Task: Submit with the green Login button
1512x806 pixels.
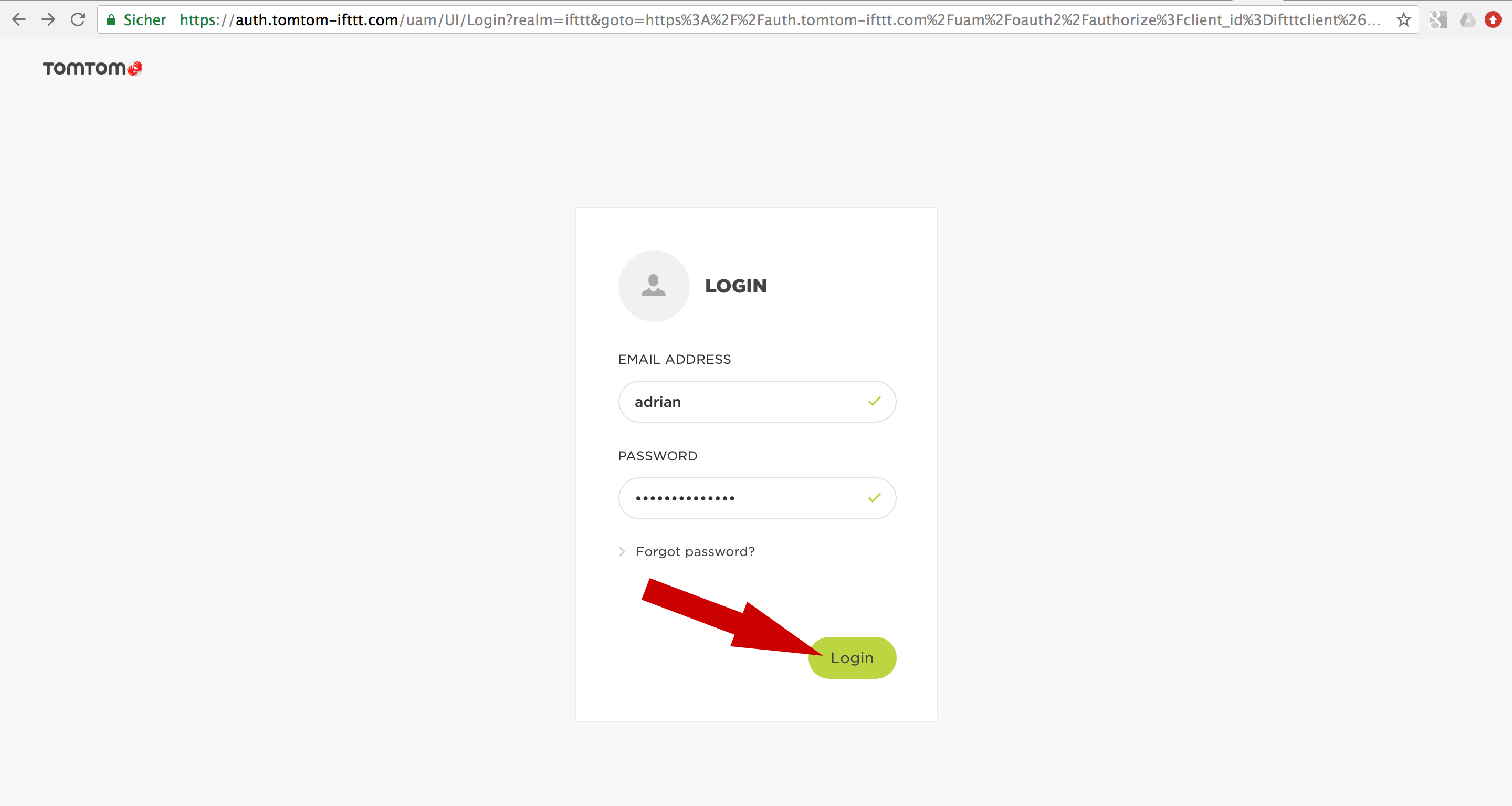Action: tap(852, 658)
